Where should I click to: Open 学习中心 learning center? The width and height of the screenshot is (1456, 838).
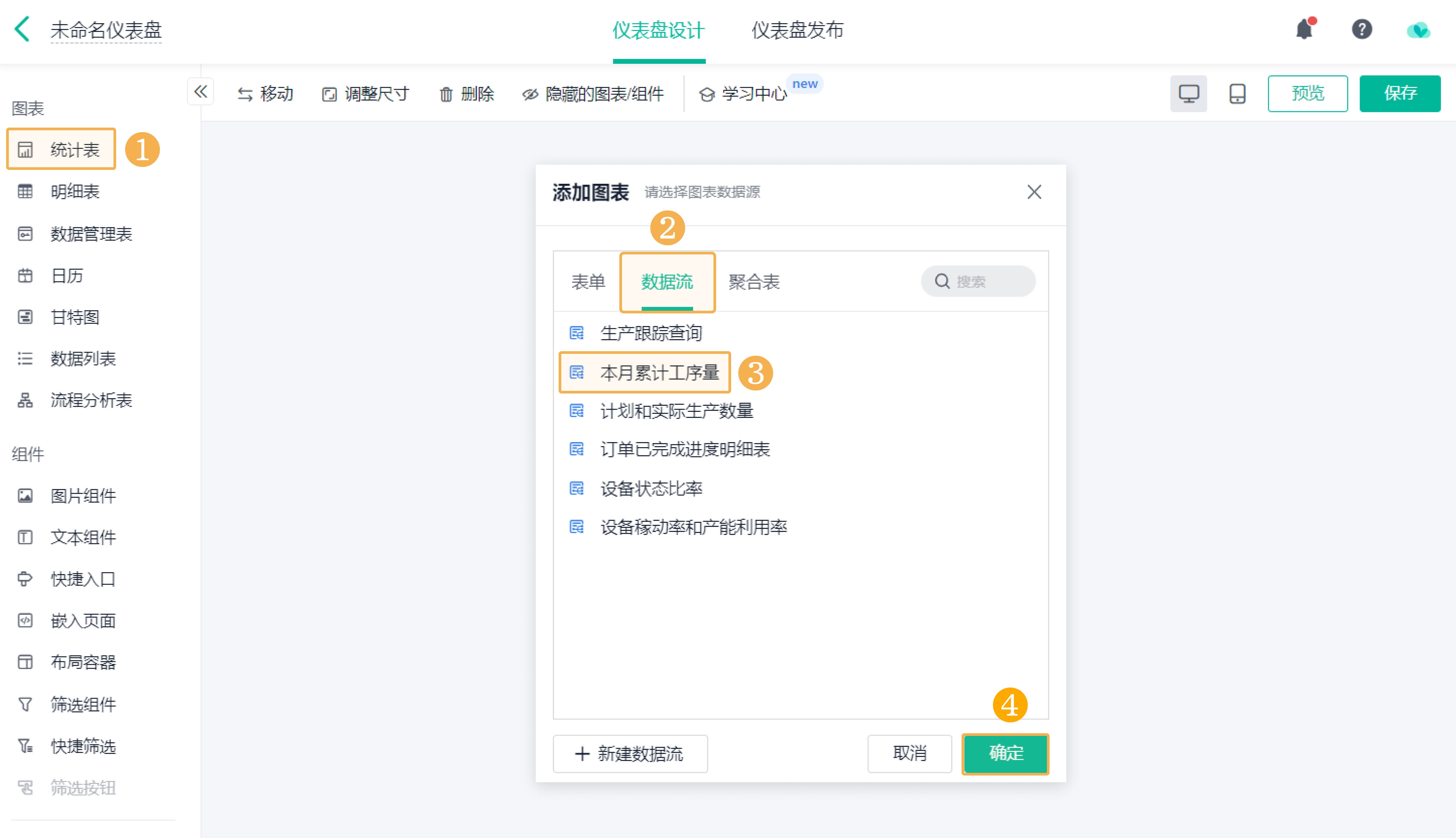[x=743, y=94]
